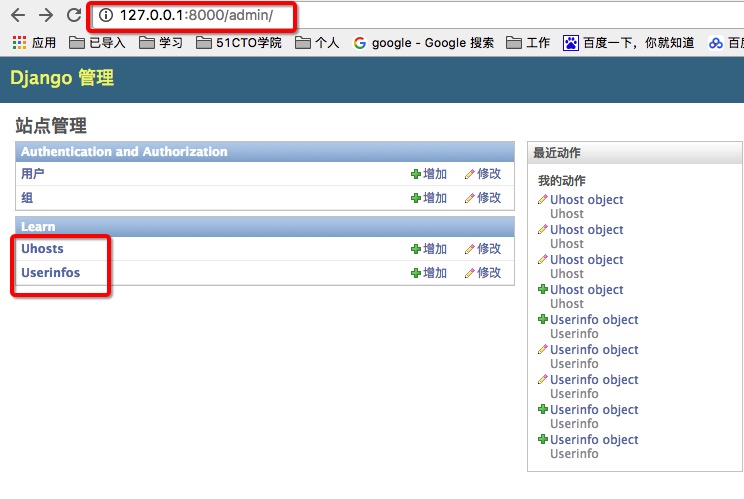Open the Uhosts model list

coord(42,249)
